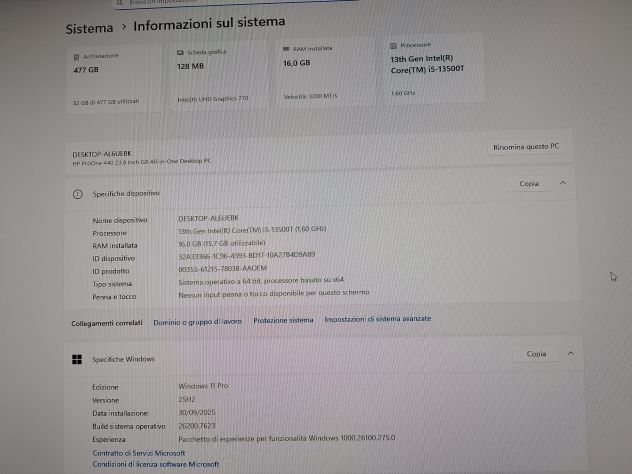Select the 26200.7623 build value
Viewport: 632px width, 474px height.
(x=197, y=426)
